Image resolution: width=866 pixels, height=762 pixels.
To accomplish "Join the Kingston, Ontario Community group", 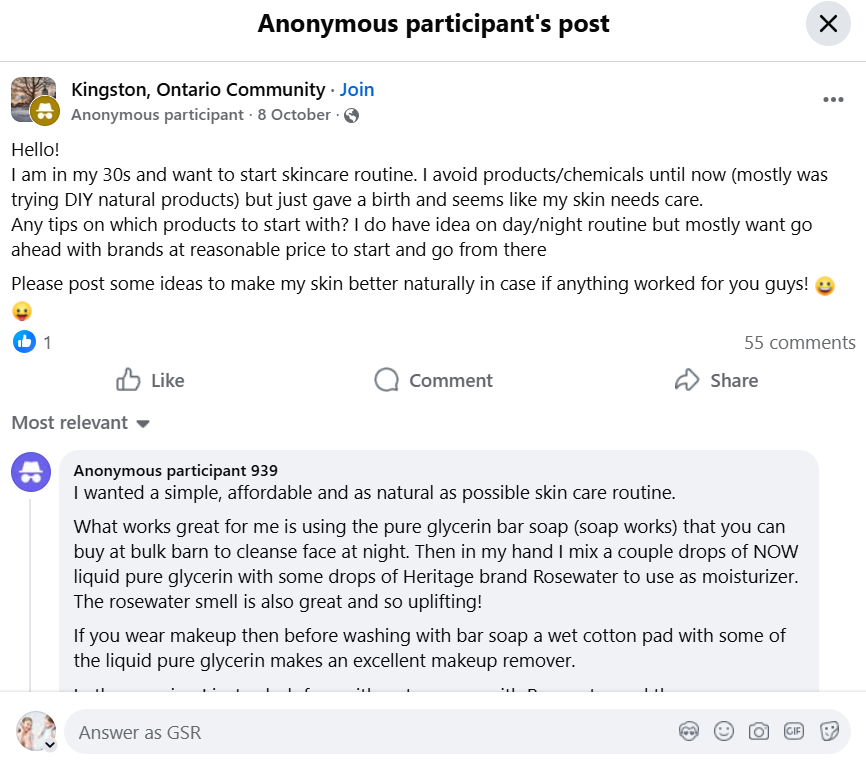I will pyautogui.click(x=357, y=89).
